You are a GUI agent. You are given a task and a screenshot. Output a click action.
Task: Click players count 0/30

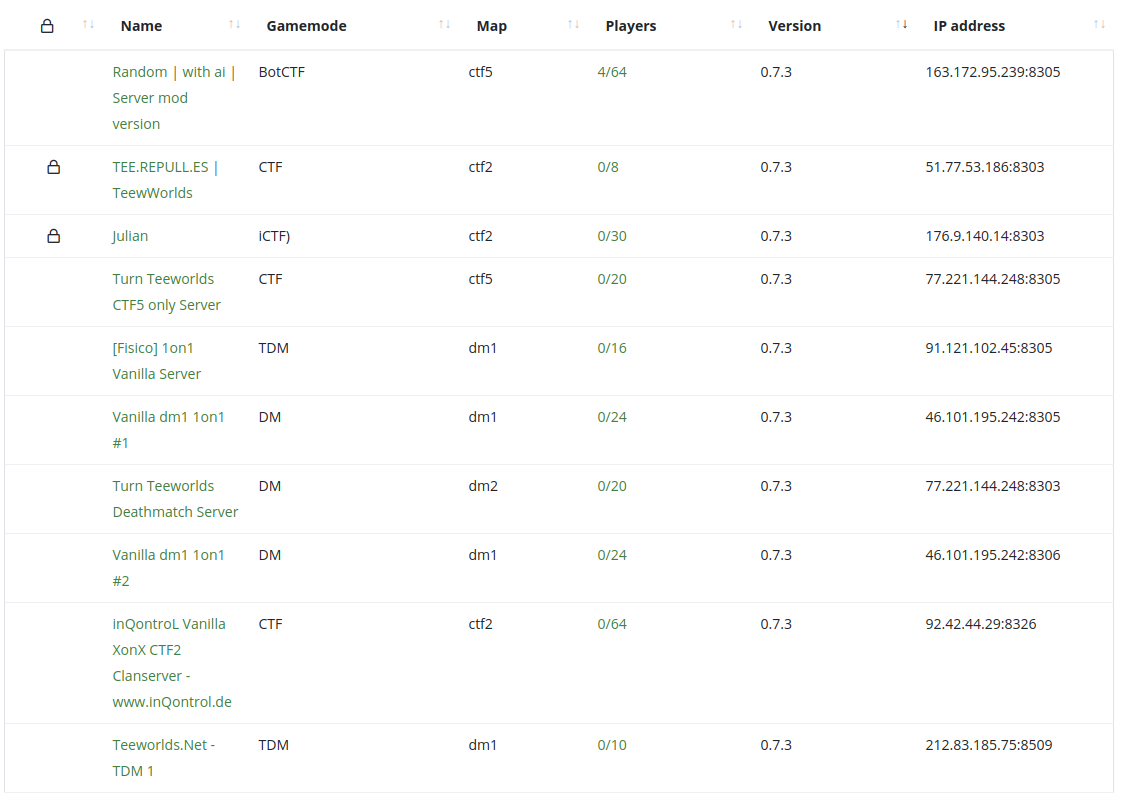(612, 236)
